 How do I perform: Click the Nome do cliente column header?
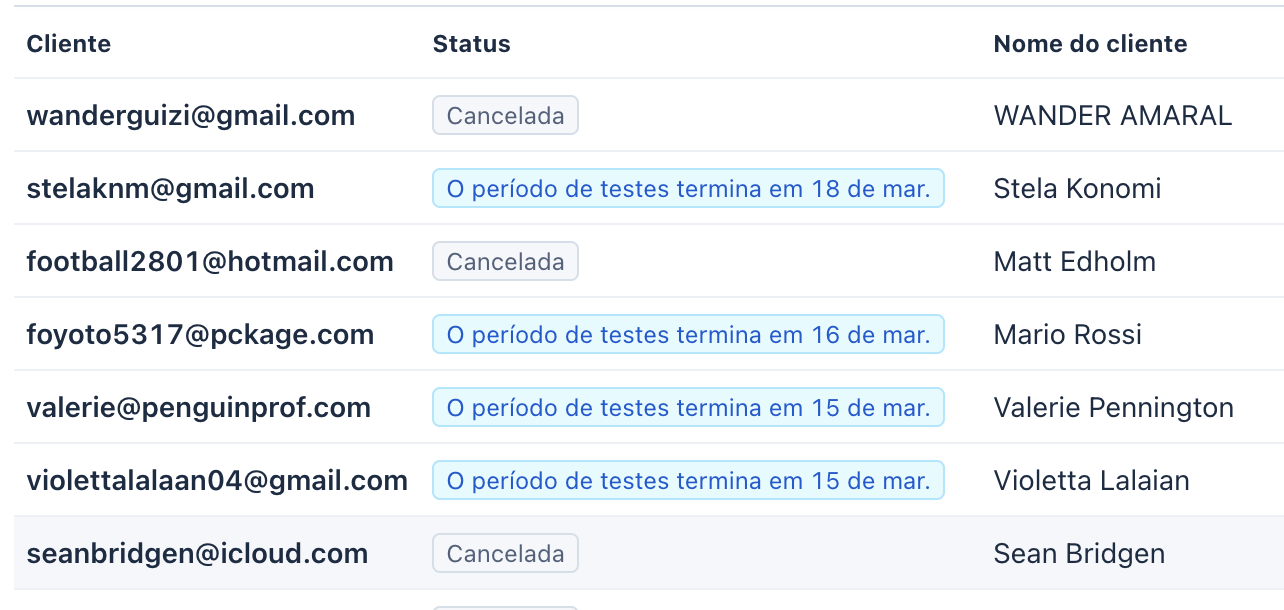coord(1090,44)
